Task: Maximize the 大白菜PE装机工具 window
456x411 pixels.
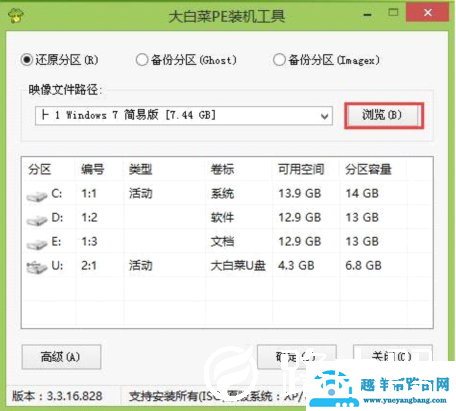Action: point(393,13)
